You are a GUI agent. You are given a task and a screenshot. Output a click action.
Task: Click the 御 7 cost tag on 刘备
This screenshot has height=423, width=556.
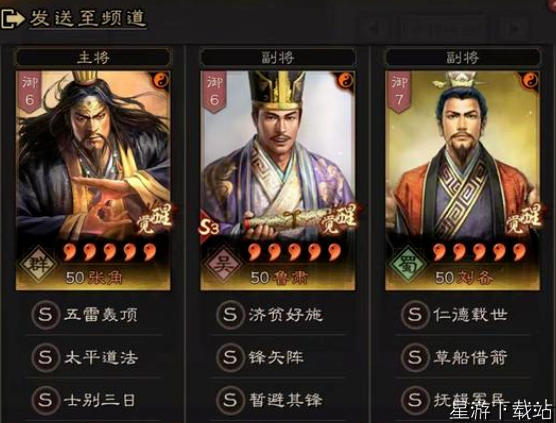tap(399, 91)
